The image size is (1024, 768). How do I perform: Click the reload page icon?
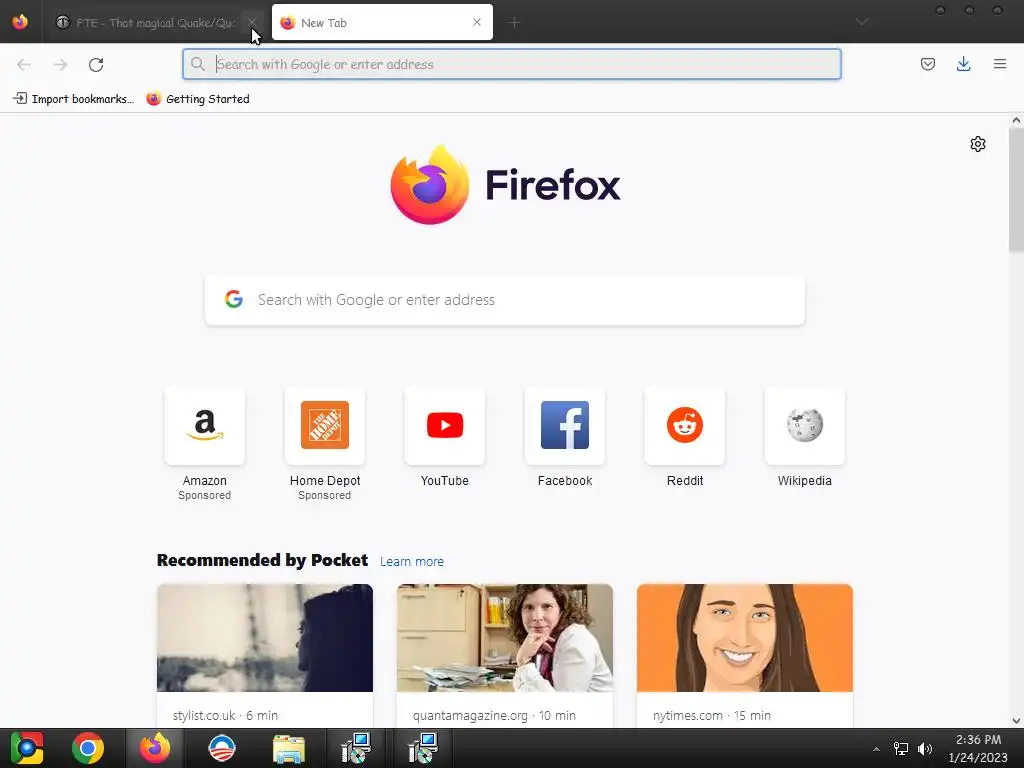pos(96,65)
